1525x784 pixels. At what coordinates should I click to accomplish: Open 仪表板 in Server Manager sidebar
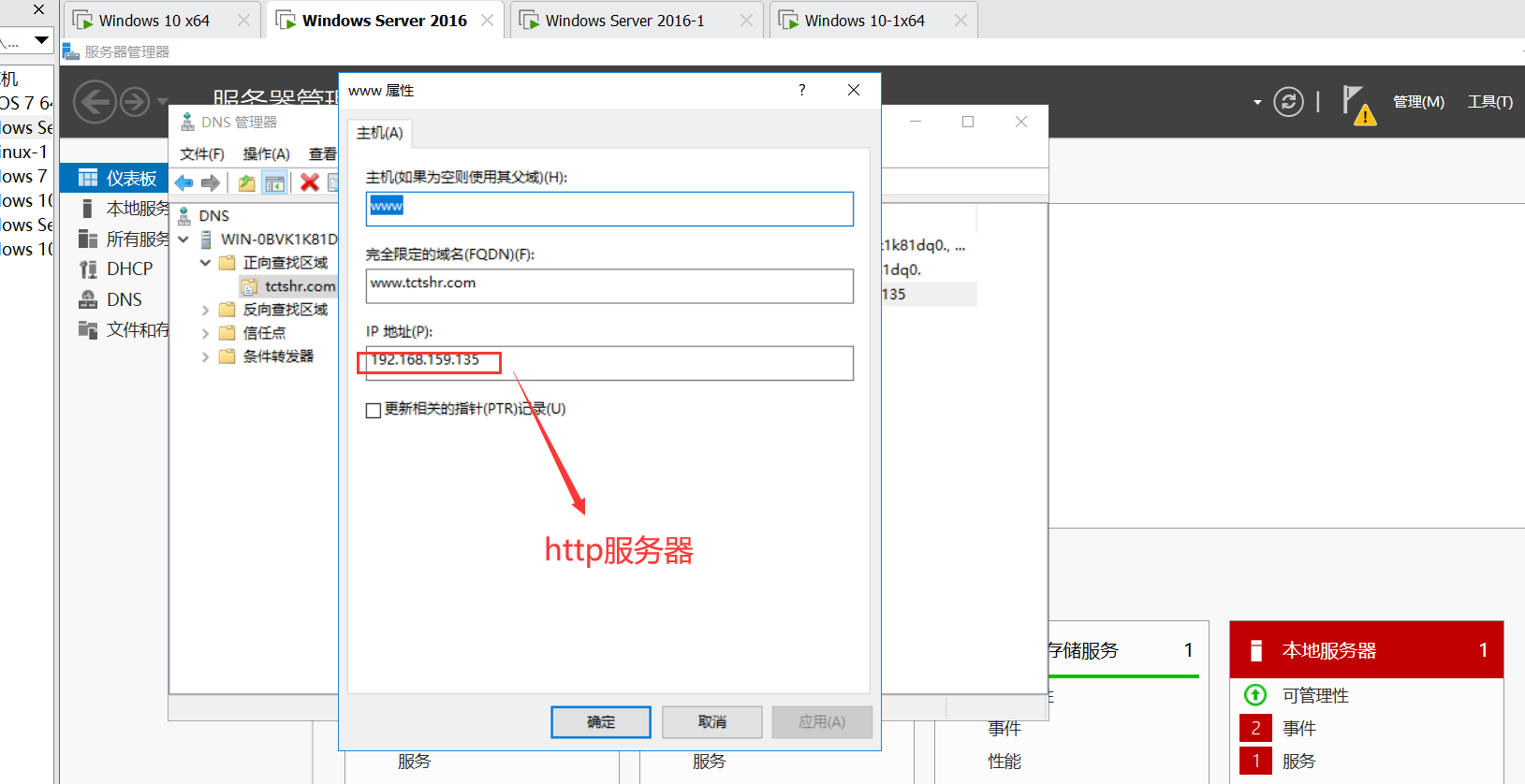click(x=115, y=178)
